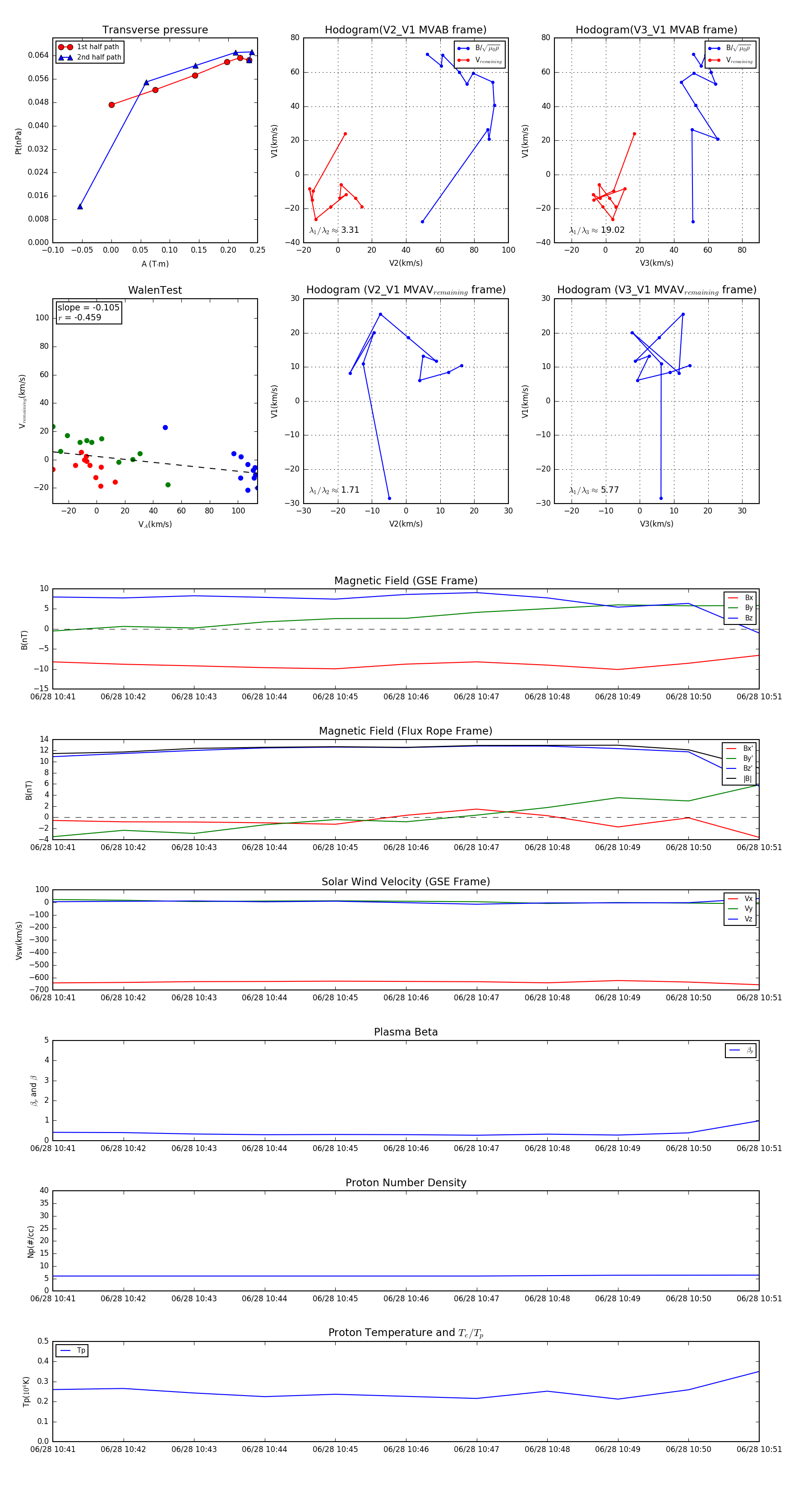The height and width of the screenshot is (1489, 812).
Task: Click the λ1/λ2 ≈ 3.31 annotation
Action: coord(334,230)
